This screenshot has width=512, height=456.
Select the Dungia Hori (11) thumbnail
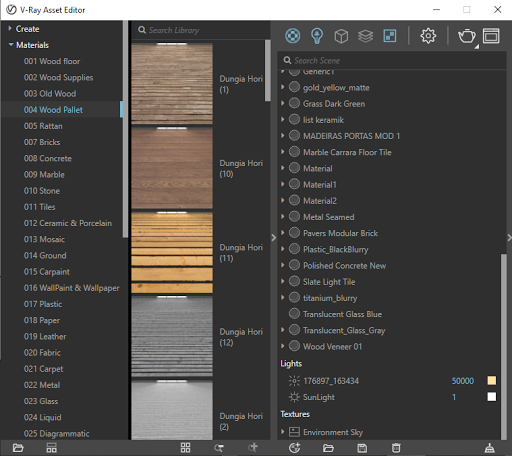tap(172, 252)
